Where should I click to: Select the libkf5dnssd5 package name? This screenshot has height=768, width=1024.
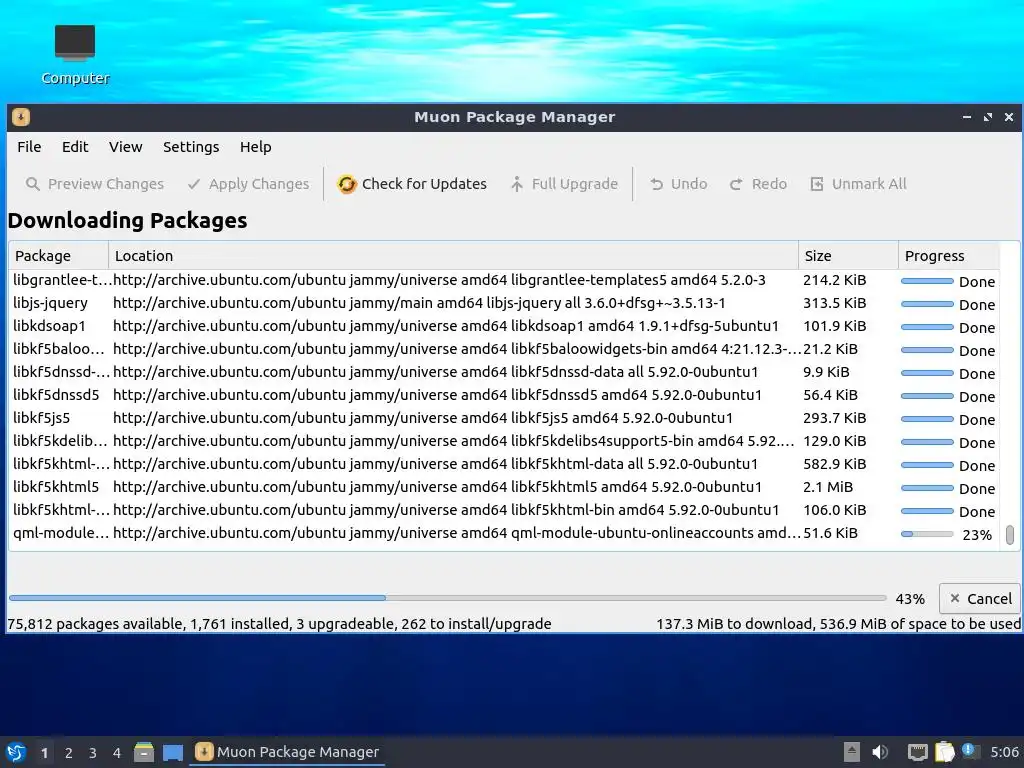[x=56, y=395]
